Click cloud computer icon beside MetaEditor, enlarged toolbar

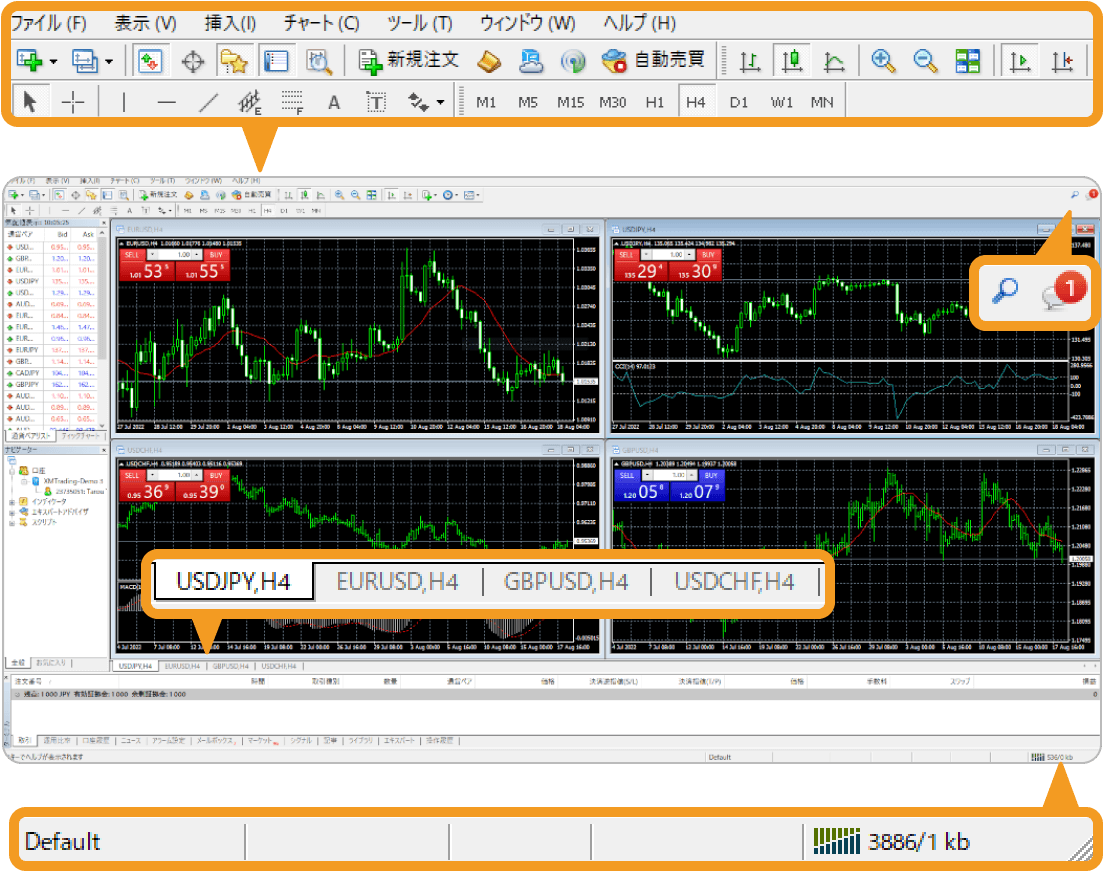531,61
